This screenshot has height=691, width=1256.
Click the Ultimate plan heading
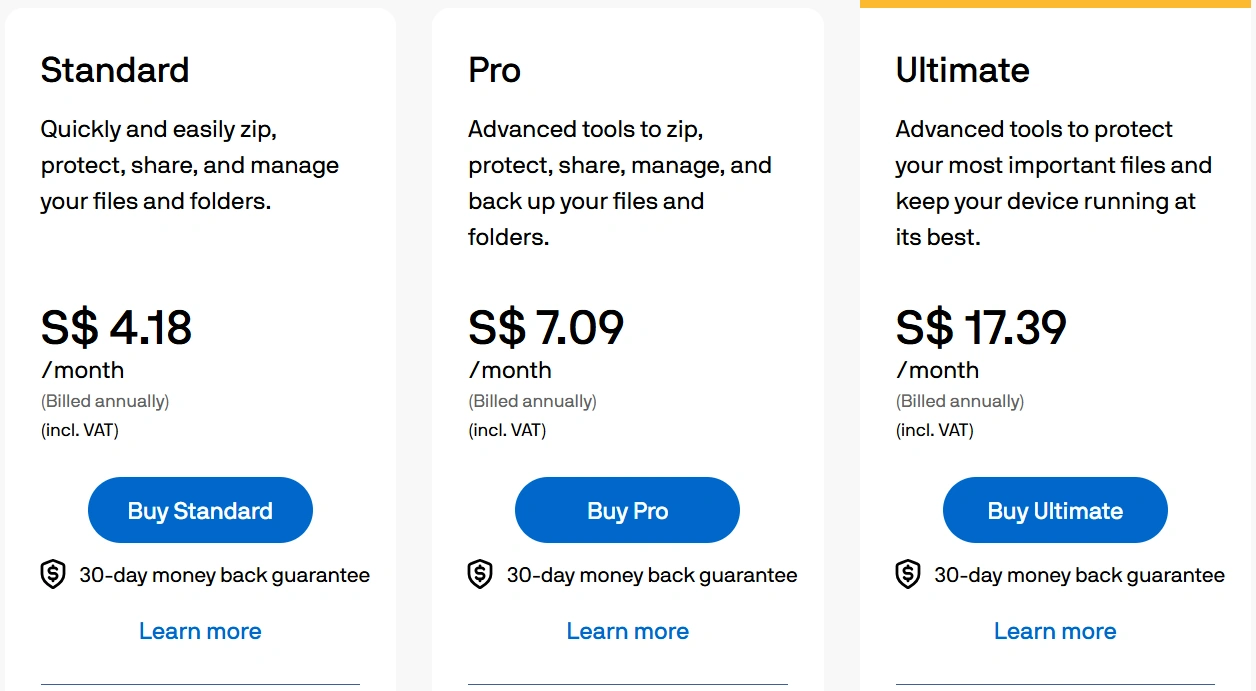point(962,70)
